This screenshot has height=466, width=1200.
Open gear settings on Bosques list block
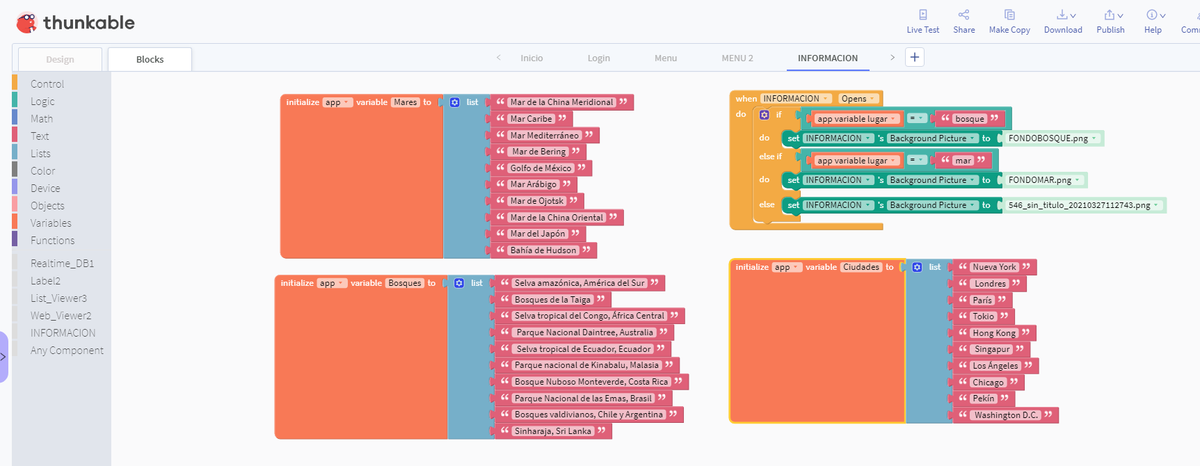(459, 283)
